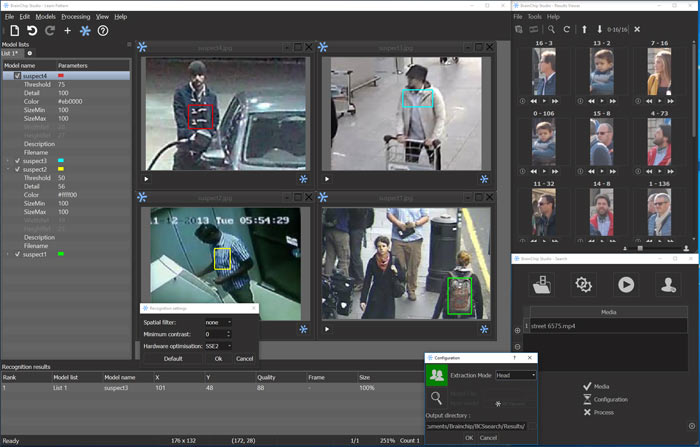Image resolution: width=700 pixels, height=447 pixels.
Task: Fast-forward result 13 - 2
Action: 613,101
